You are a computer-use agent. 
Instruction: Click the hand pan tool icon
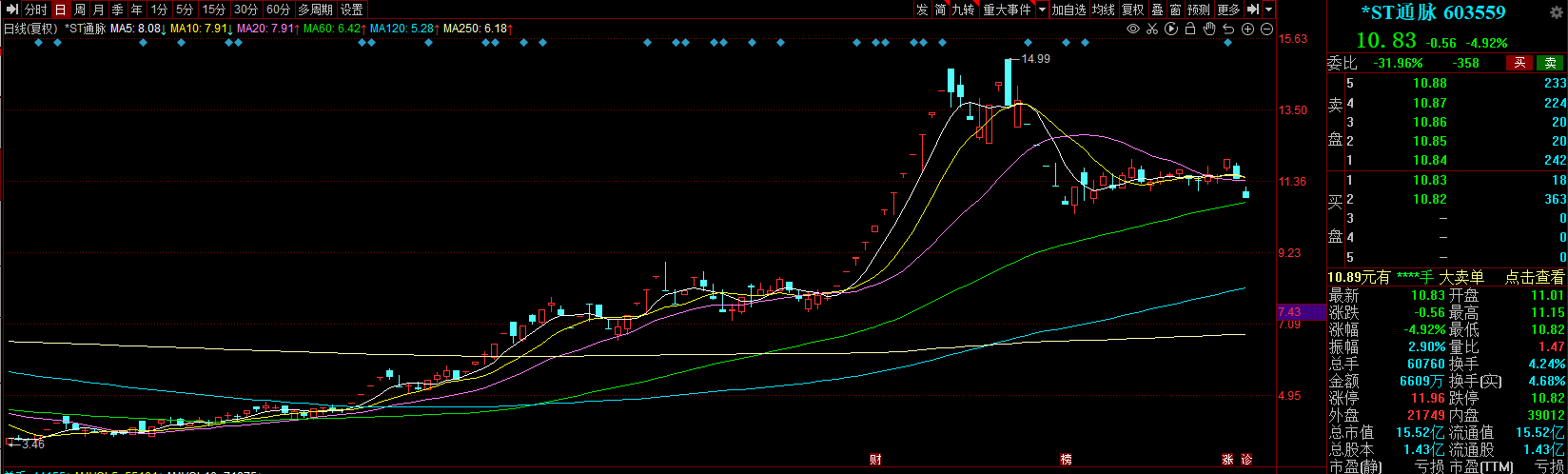tap(1208, 30)
